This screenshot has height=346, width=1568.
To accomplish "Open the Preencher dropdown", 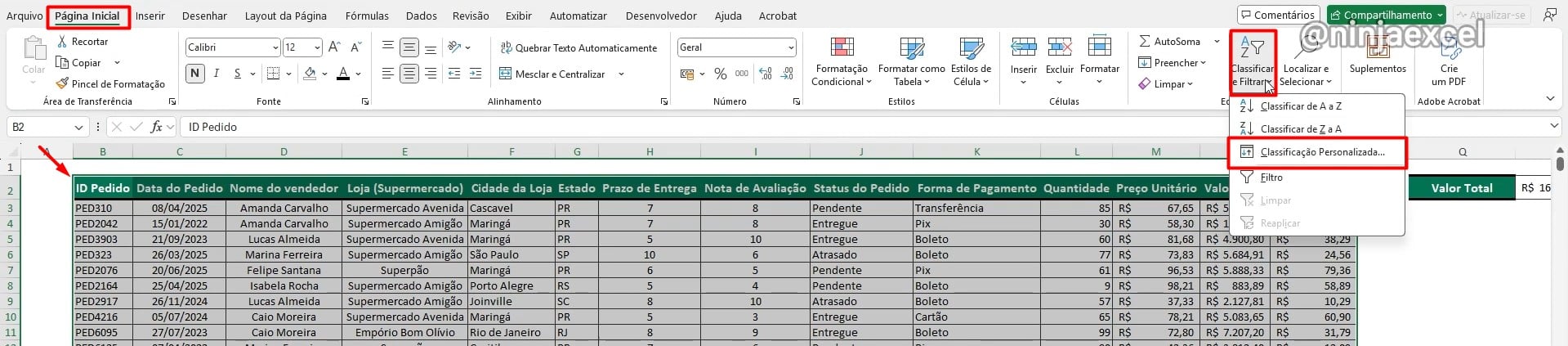I will [1173, 63].
